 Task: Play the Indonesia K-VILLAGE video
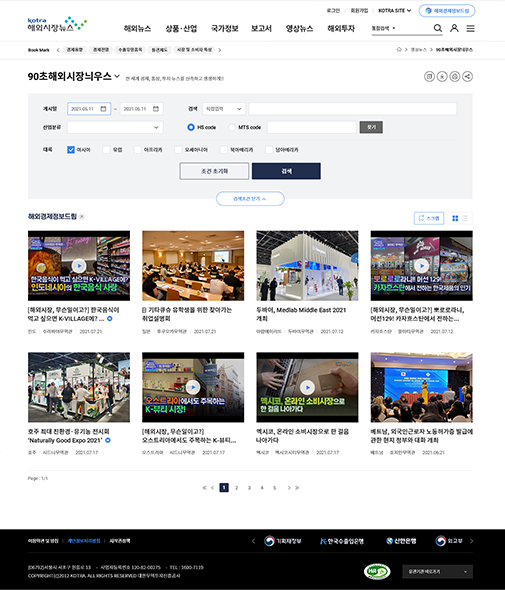click(x=79, y=266)
